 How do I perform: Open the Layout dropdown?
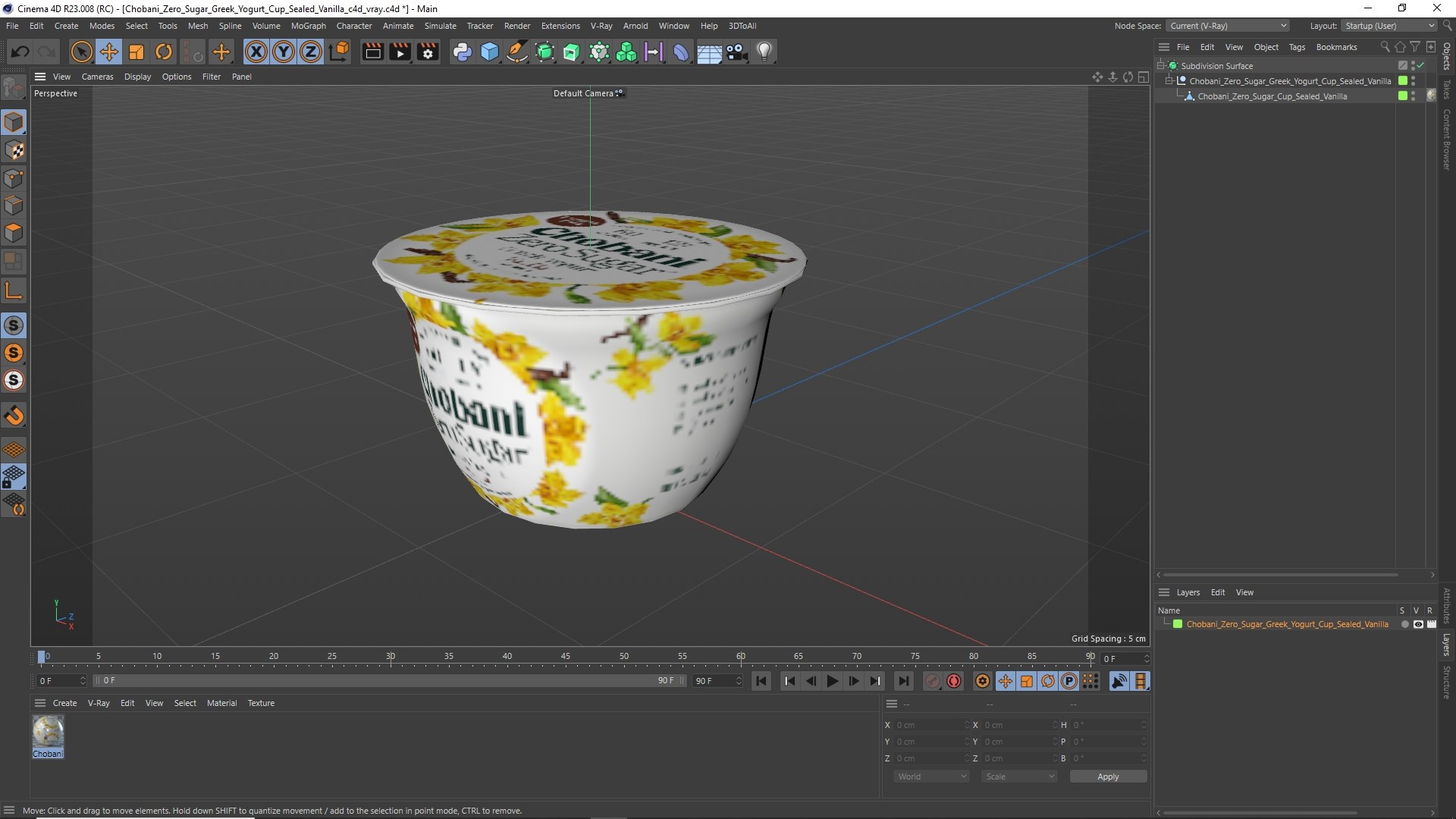pyautogui.click(x=1389, y=26)
